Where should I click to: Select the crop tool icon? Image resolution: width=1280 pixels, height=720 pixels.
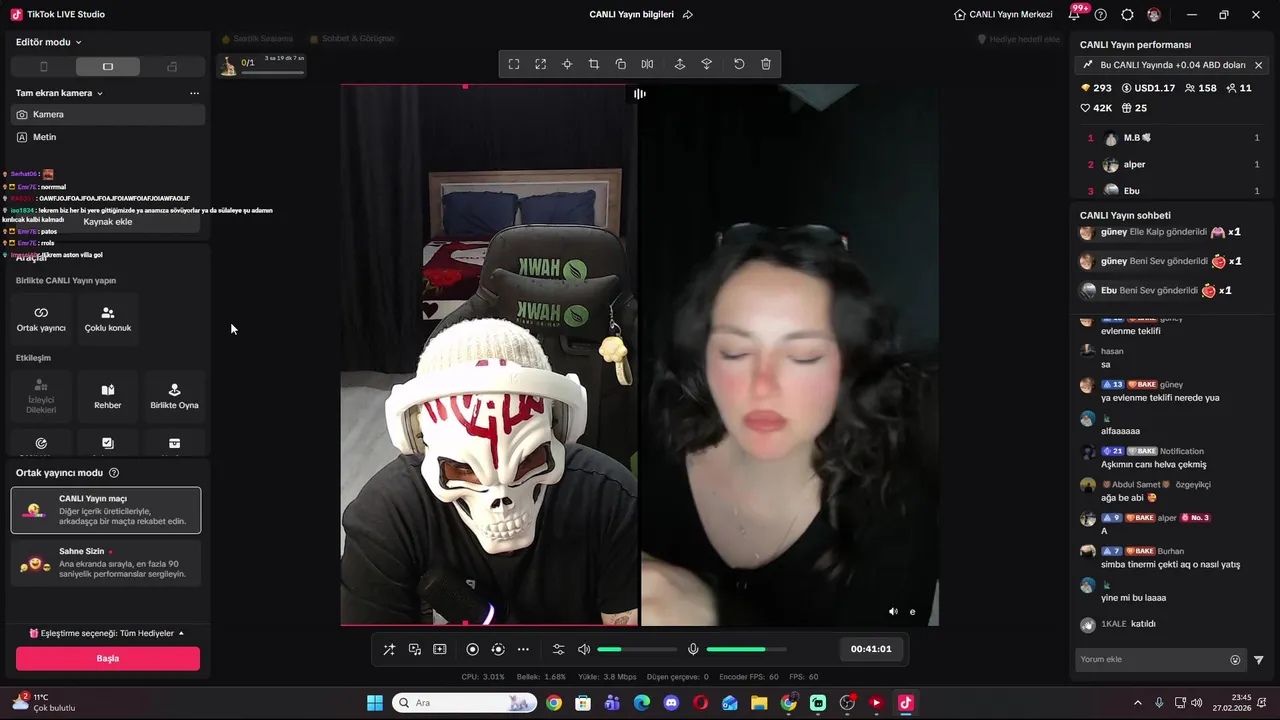click(x=594, y=64)
